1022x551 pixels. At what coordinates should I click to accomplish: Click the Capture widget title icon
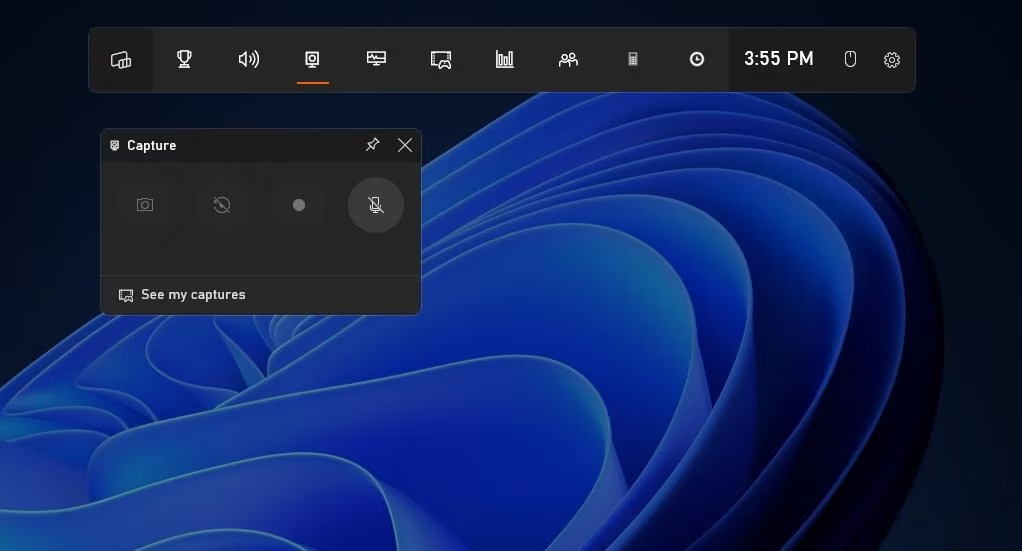click(115, 145)
